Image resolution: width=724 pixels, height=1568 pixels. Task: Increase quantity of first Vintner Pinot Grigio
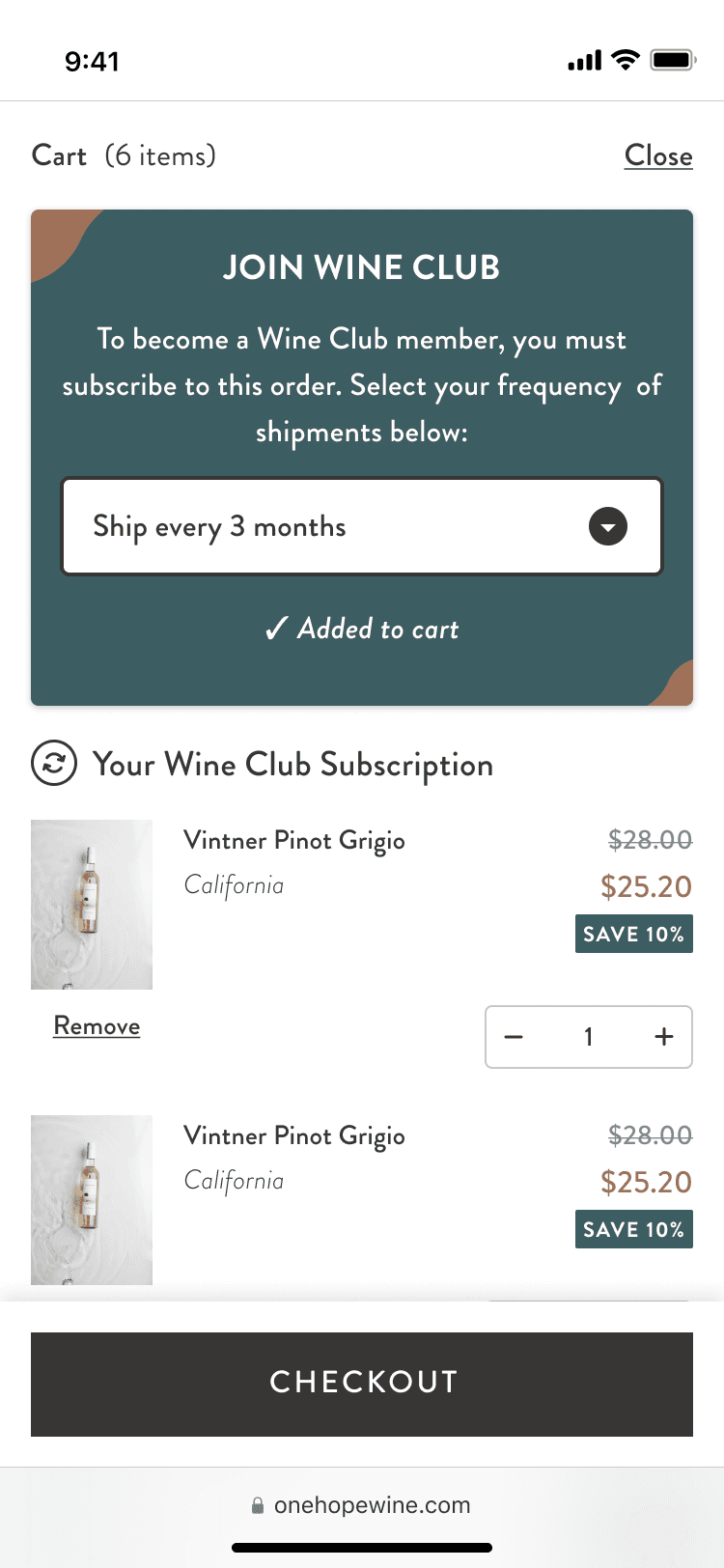coord(664,1037)
